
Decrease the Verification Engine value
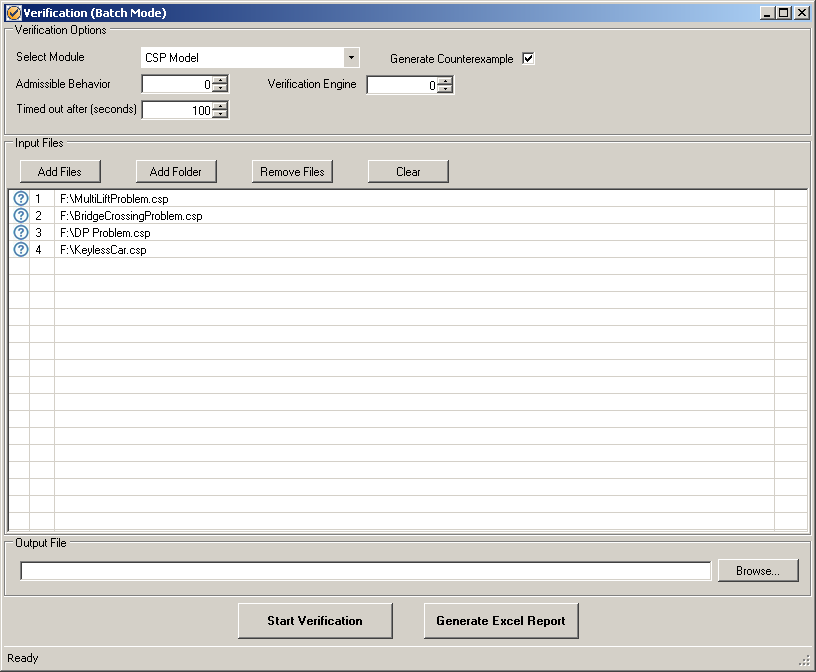point(445,90)
